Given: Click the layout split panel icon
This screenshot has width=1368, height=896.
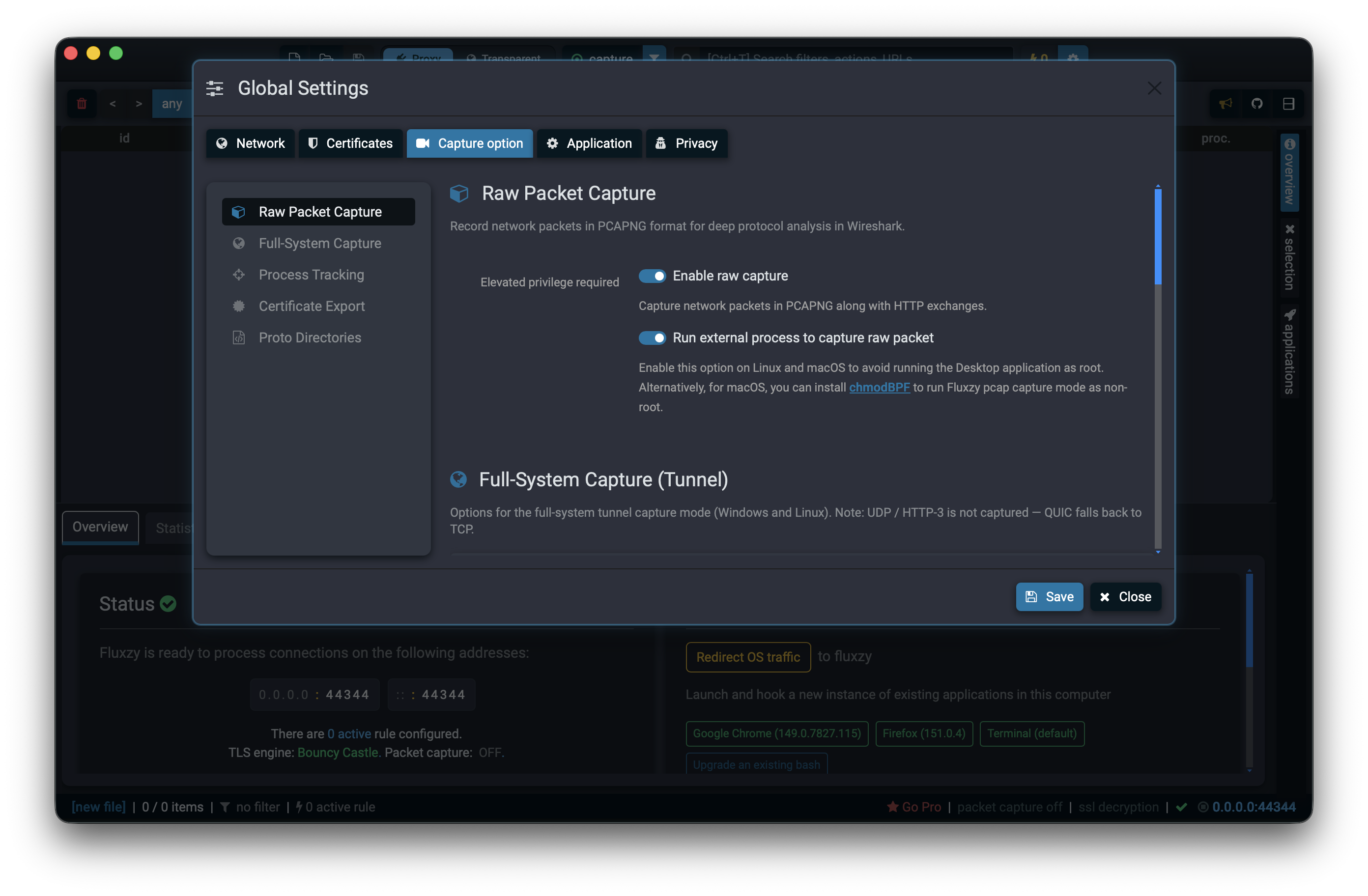Looking at the screenshot, I should click(1288, 104).
